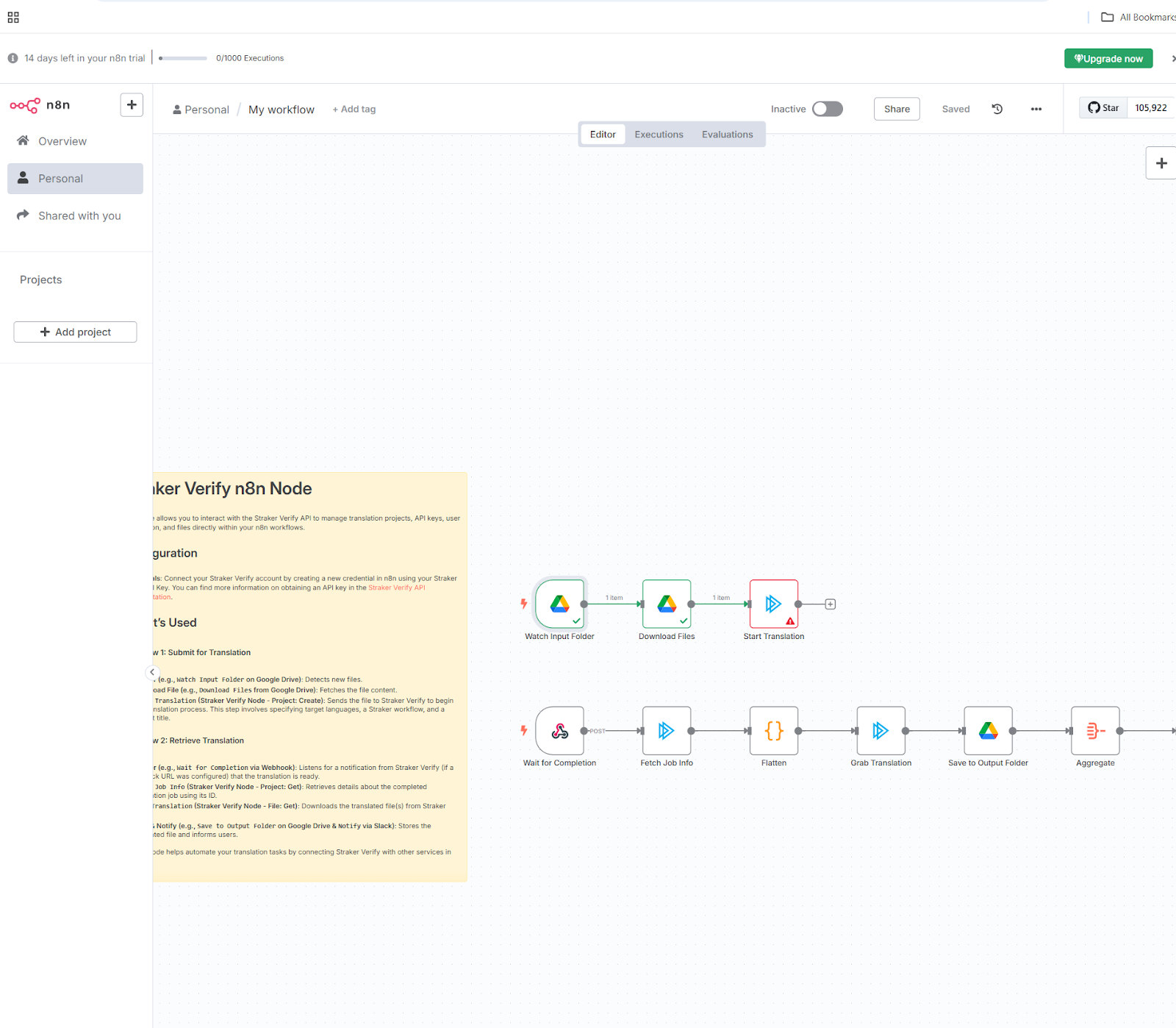1176x1028 pixels.
Task: Select the Straker Verify sticky note
Action: (309, 677)
